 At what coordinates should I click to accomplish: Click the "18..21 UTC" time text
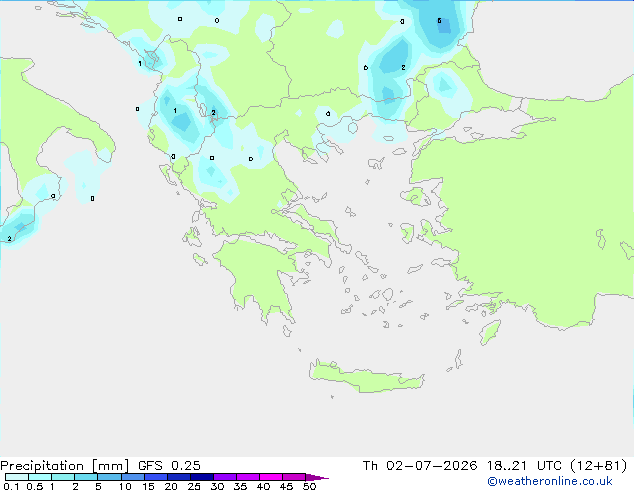tap(524, 466)
